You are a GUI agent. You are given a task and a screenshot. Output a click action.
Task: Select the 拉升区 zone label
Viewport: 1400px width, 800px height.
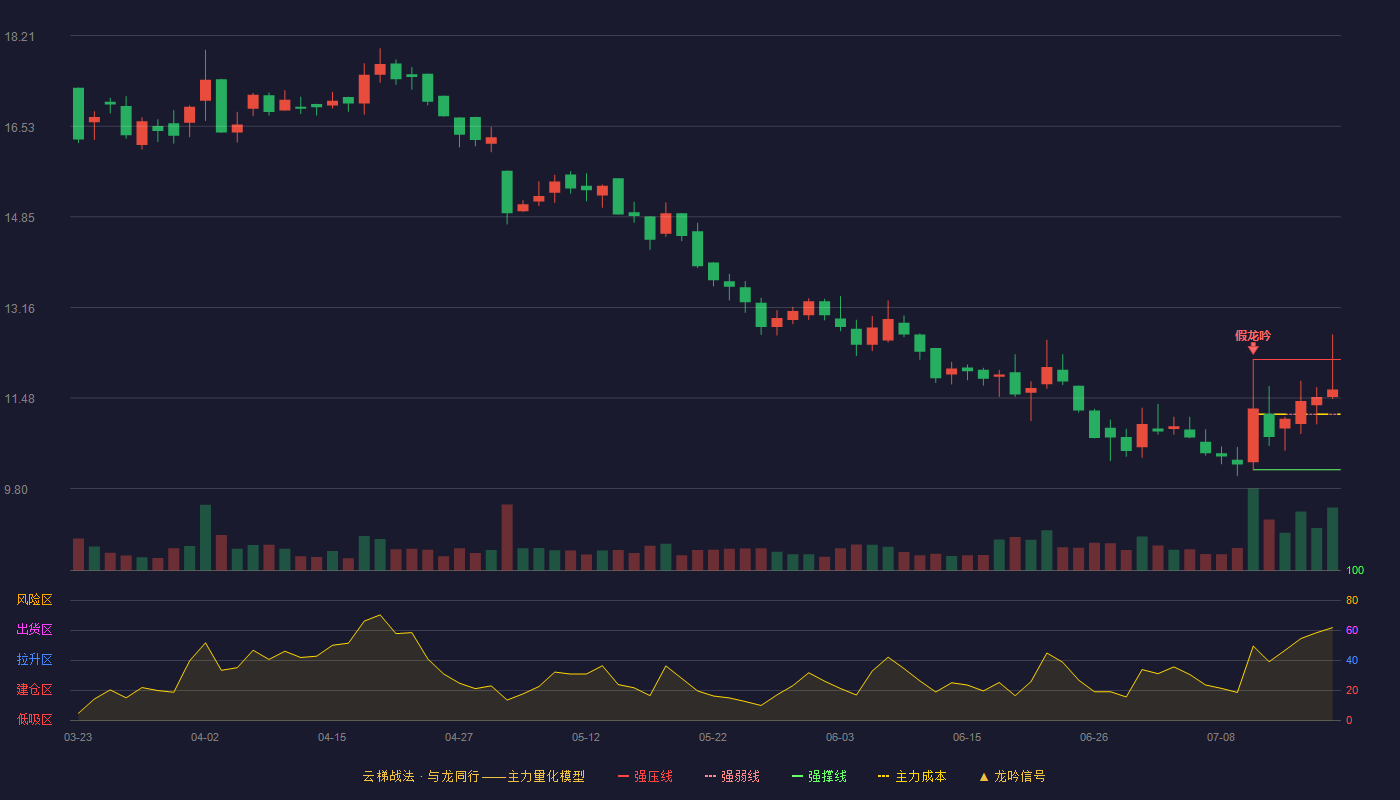(x=34, y=660)
